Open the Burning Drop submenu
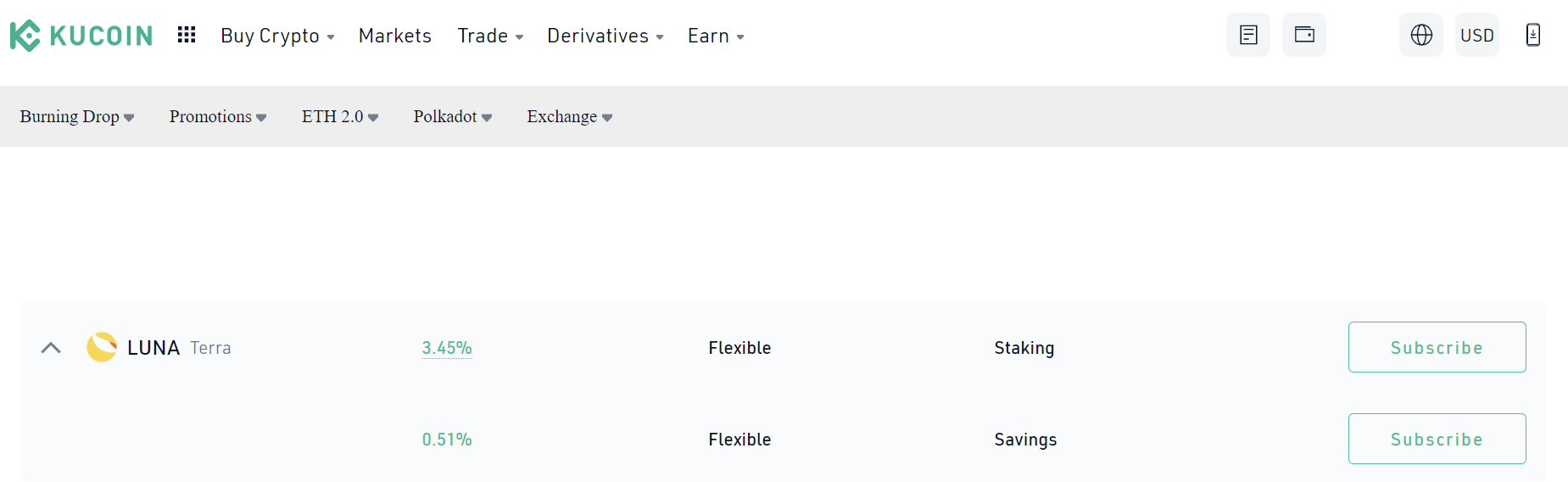The image size is (1568, 482). point(77,117)
